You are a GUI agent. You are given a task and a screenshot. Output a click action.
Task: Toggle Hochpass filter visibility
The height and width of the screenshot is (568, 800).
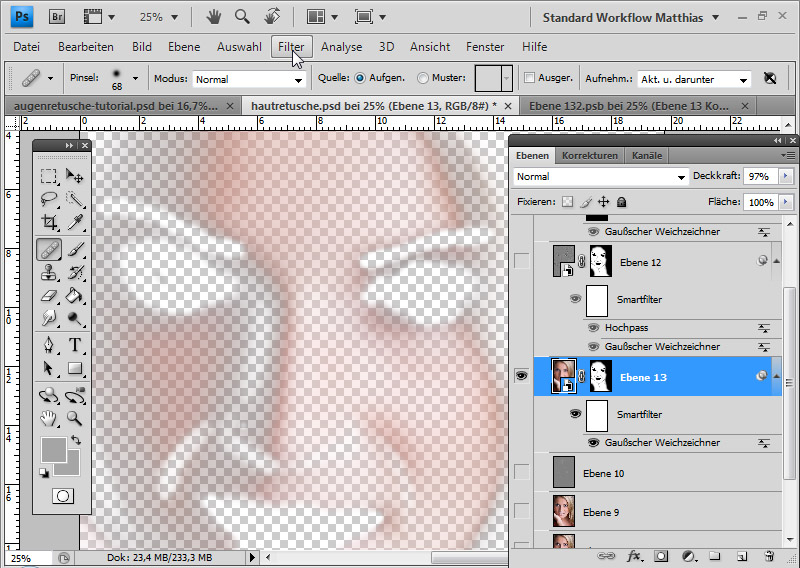pos(593,328)
